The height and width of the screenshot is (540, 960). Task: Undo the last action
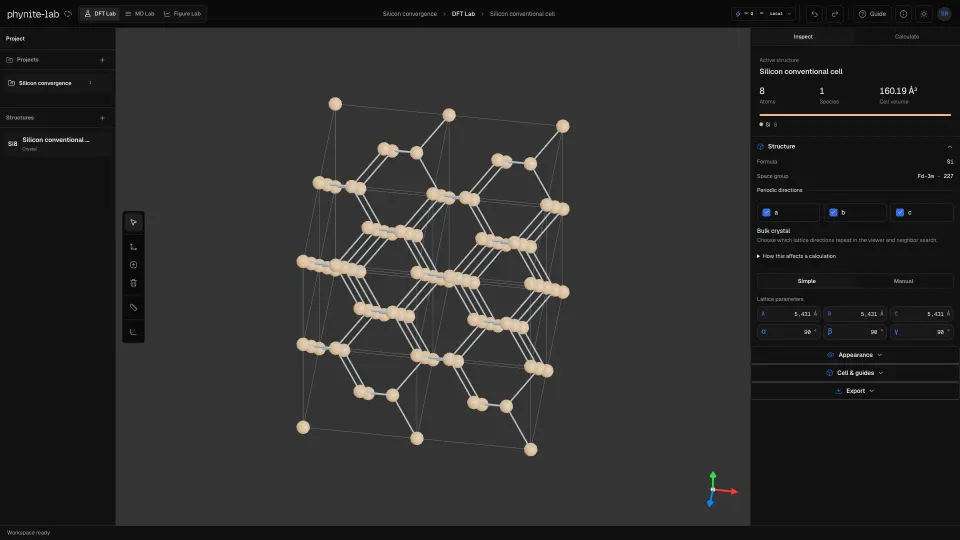coord(814,13)
